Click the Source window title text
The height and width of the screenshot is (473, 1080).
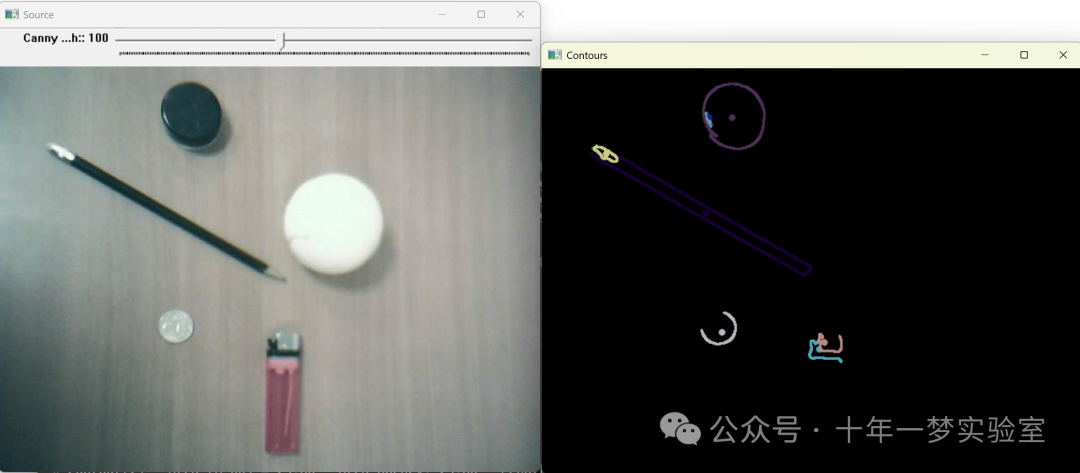click(38, 14)
